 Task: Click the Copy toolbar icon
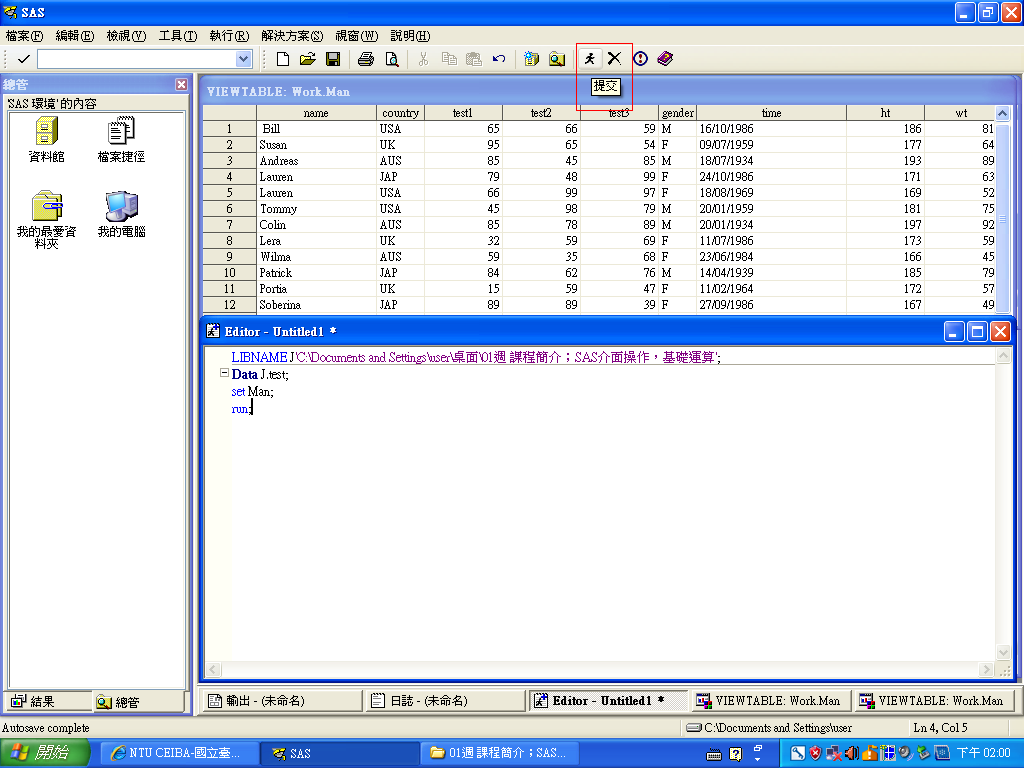click(449, 59)
